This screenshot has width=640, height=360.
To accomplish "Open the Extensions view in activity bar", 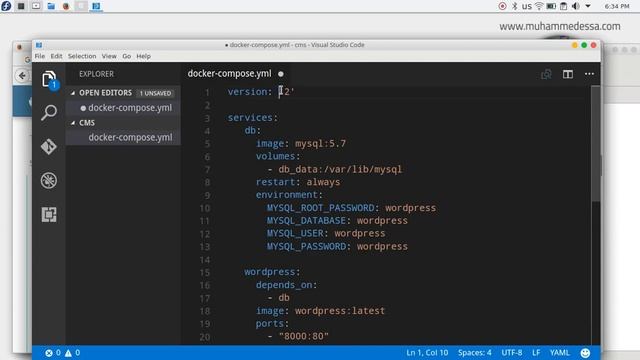I will coord(49,214).
